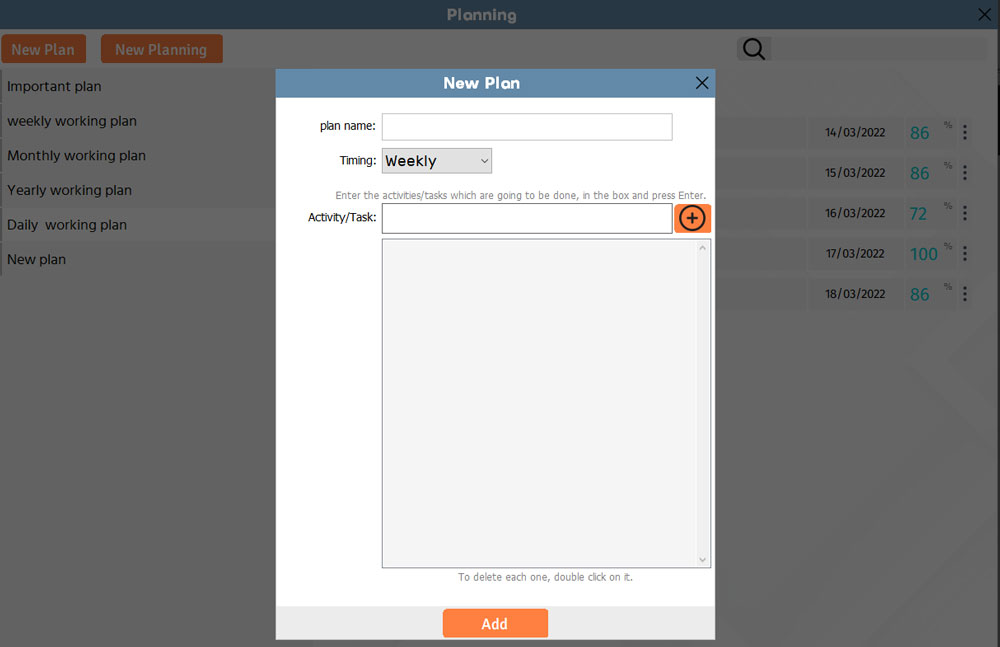Click scroll-up arrow of the activity list
Image resolution: width=1000 pixels, height=647 pixels.
click(703, 248)
